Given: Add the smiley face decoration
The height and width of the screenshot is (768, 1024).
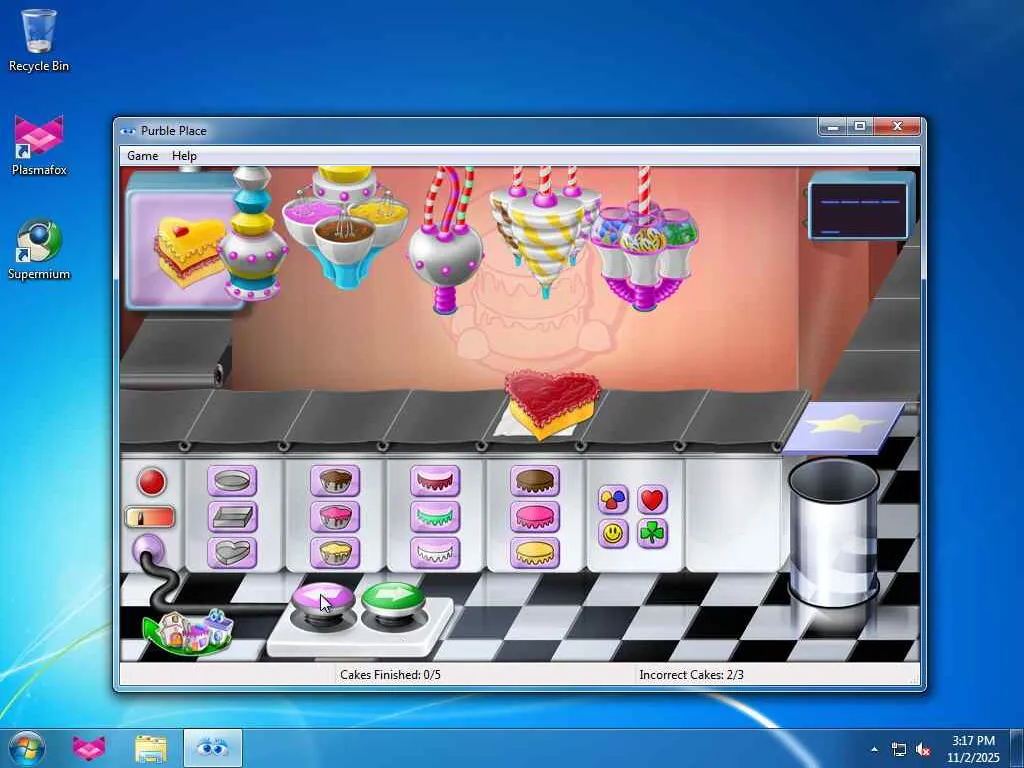Looking at the screenshot, I should (x=613, y=534).
